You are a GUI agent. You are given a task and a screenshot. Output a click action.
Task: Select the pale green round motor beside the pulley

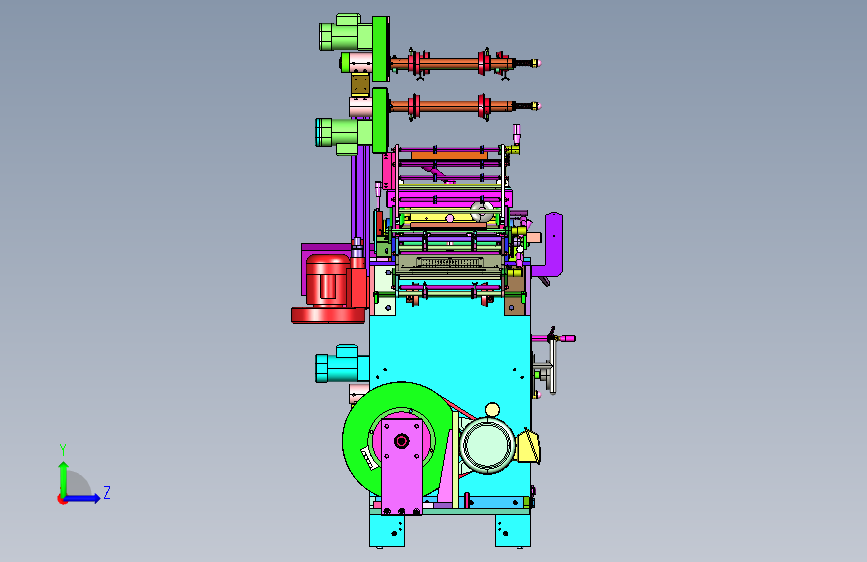pyautogui.click(x=487, y=446)
